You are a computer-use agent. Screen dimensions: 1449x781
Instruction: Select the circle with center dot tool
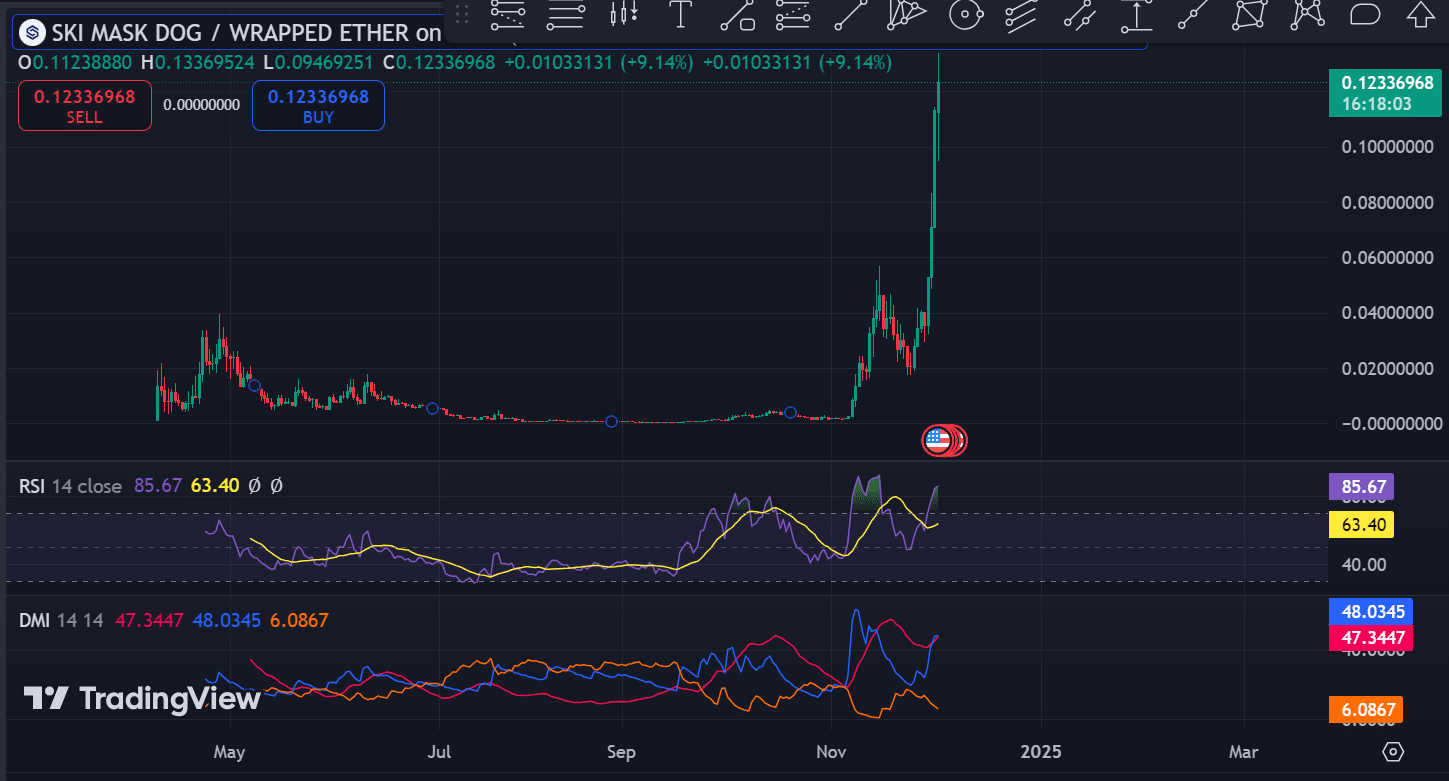pyautogui.click(x=965, y=14)
